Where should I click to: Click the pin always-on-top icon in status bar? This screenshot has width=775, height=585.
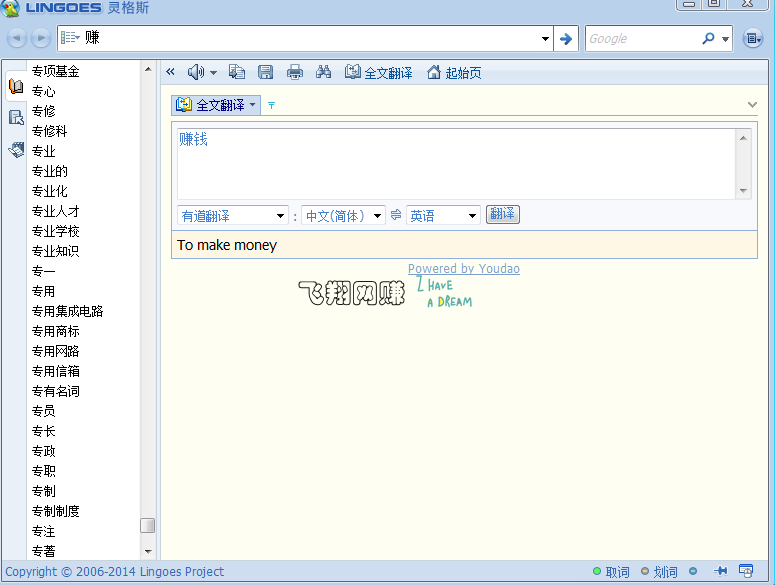coord(720,572)
